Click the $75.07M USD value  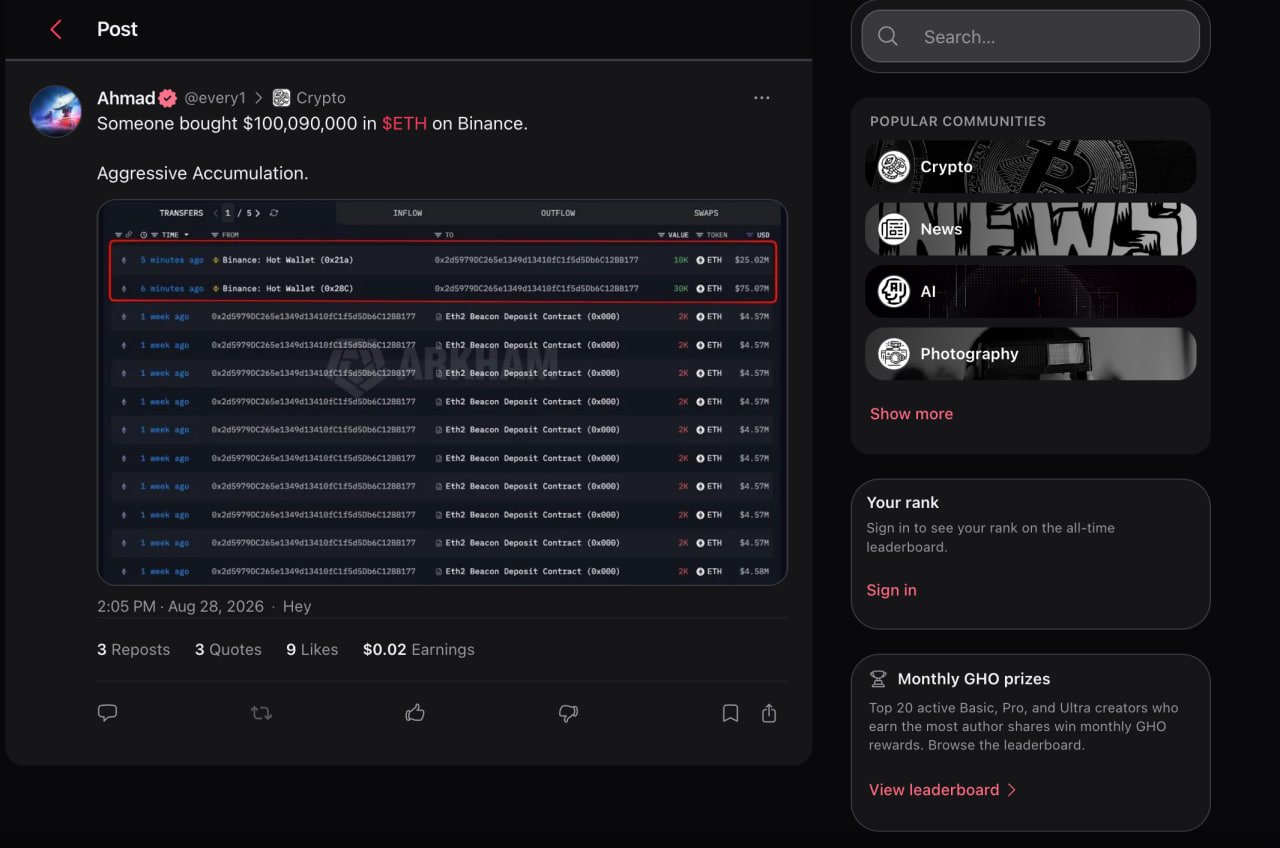pos(751,288)
